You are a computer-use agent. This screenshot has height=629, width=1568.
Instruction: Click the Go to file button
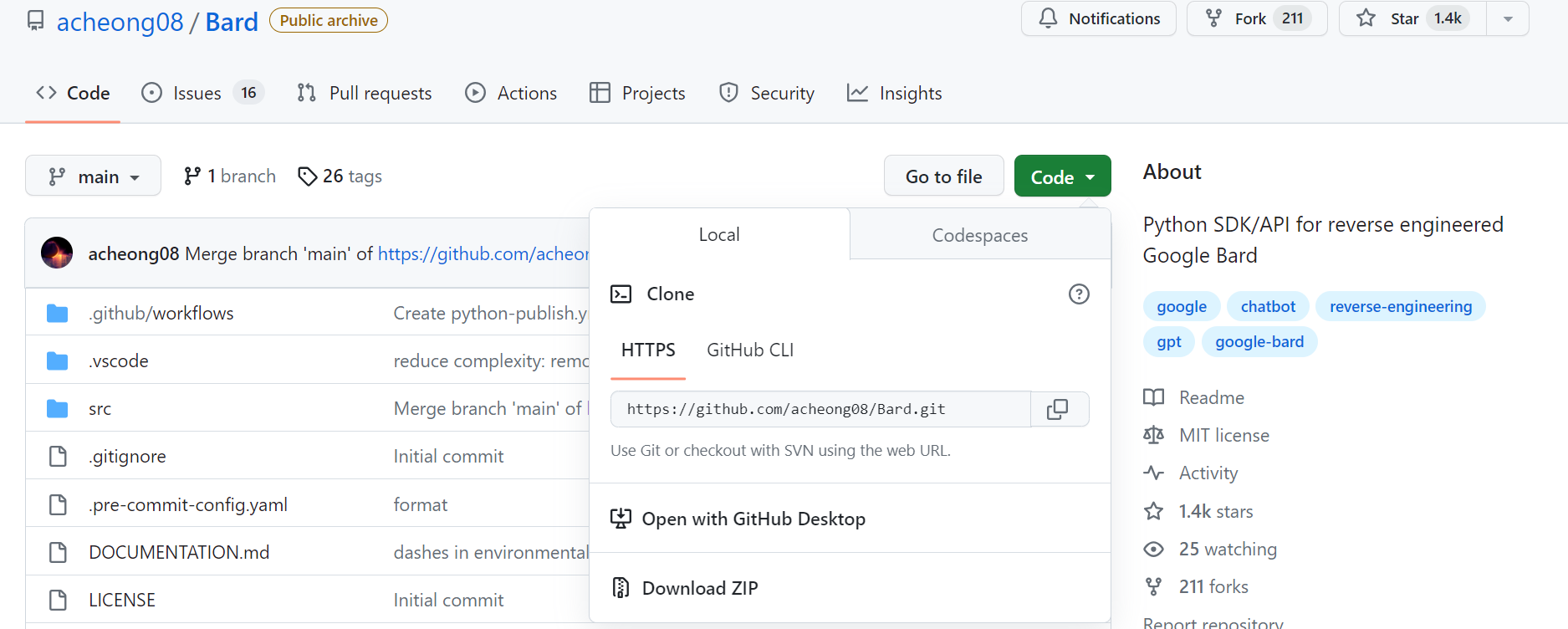point(943,176)
